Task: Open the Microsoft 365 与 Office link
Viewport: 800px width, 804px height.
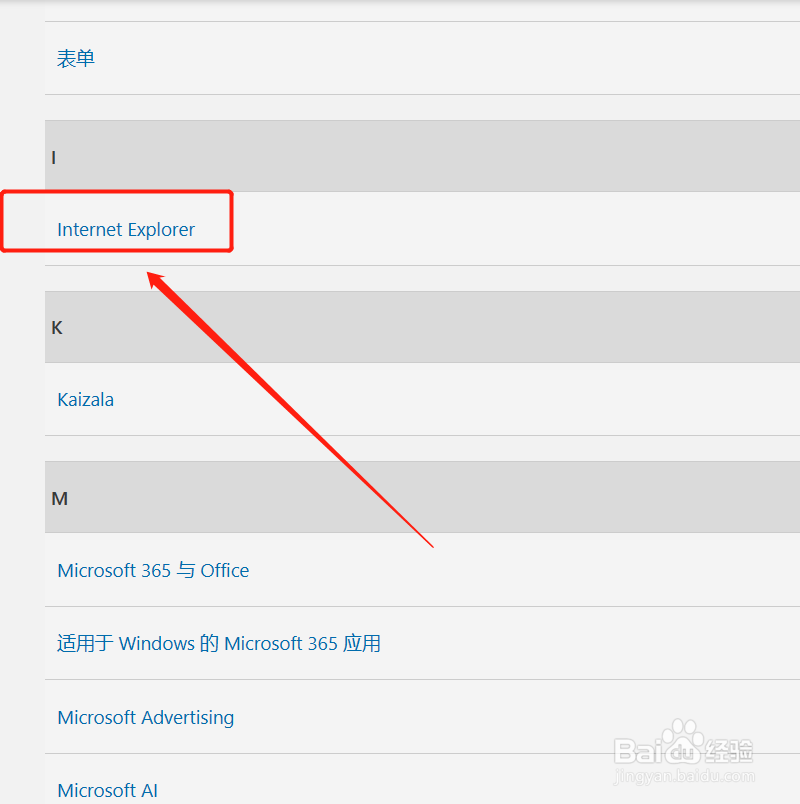Action: coord(153,570)
